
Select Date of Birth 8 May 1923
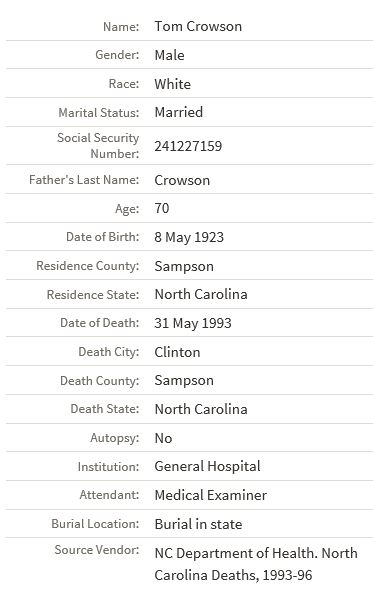pyautogui.click(x=189, y=237)
